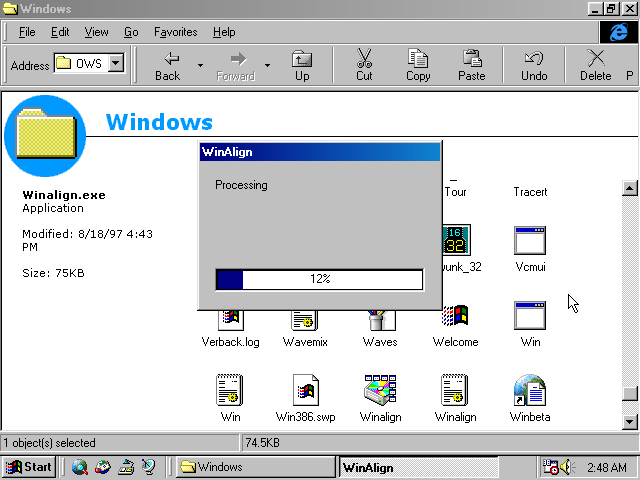Select the Wavemix file
The height and width of the screenshot is (480, 640).
click(305, 342)
